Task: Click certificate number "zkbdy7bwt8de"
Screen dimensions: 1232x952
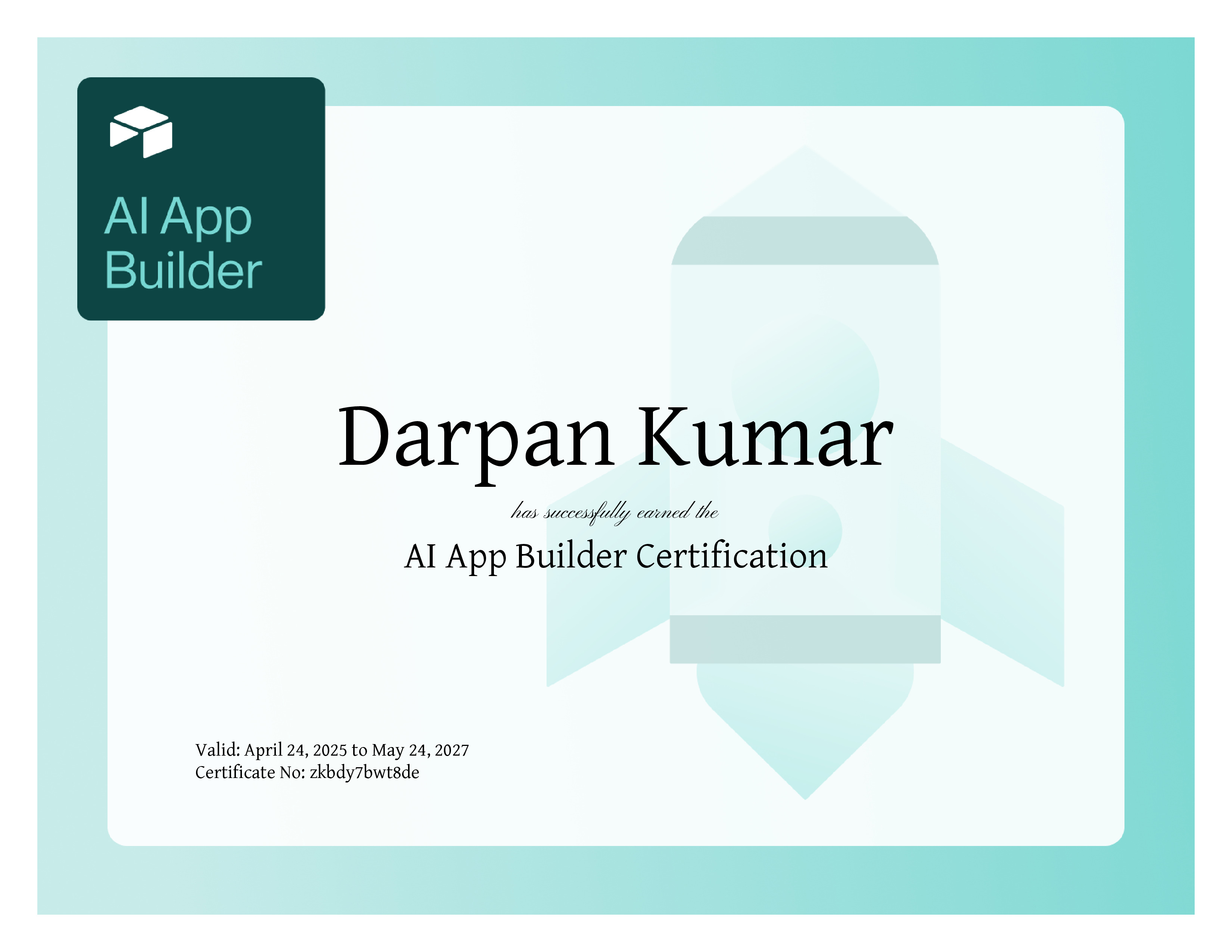Action: click(364, 773)
